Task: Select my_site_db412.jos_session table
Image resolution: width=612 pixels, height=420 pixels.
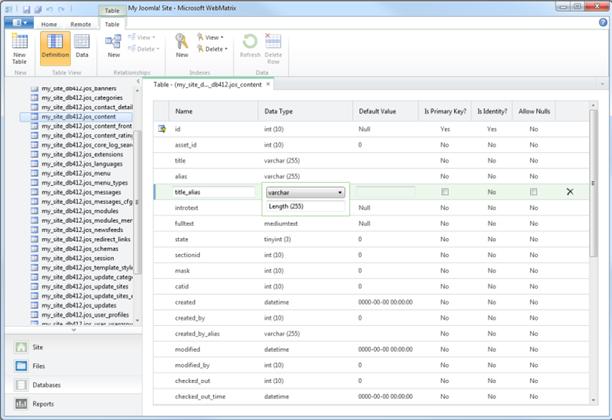Action: coord(78,258)
